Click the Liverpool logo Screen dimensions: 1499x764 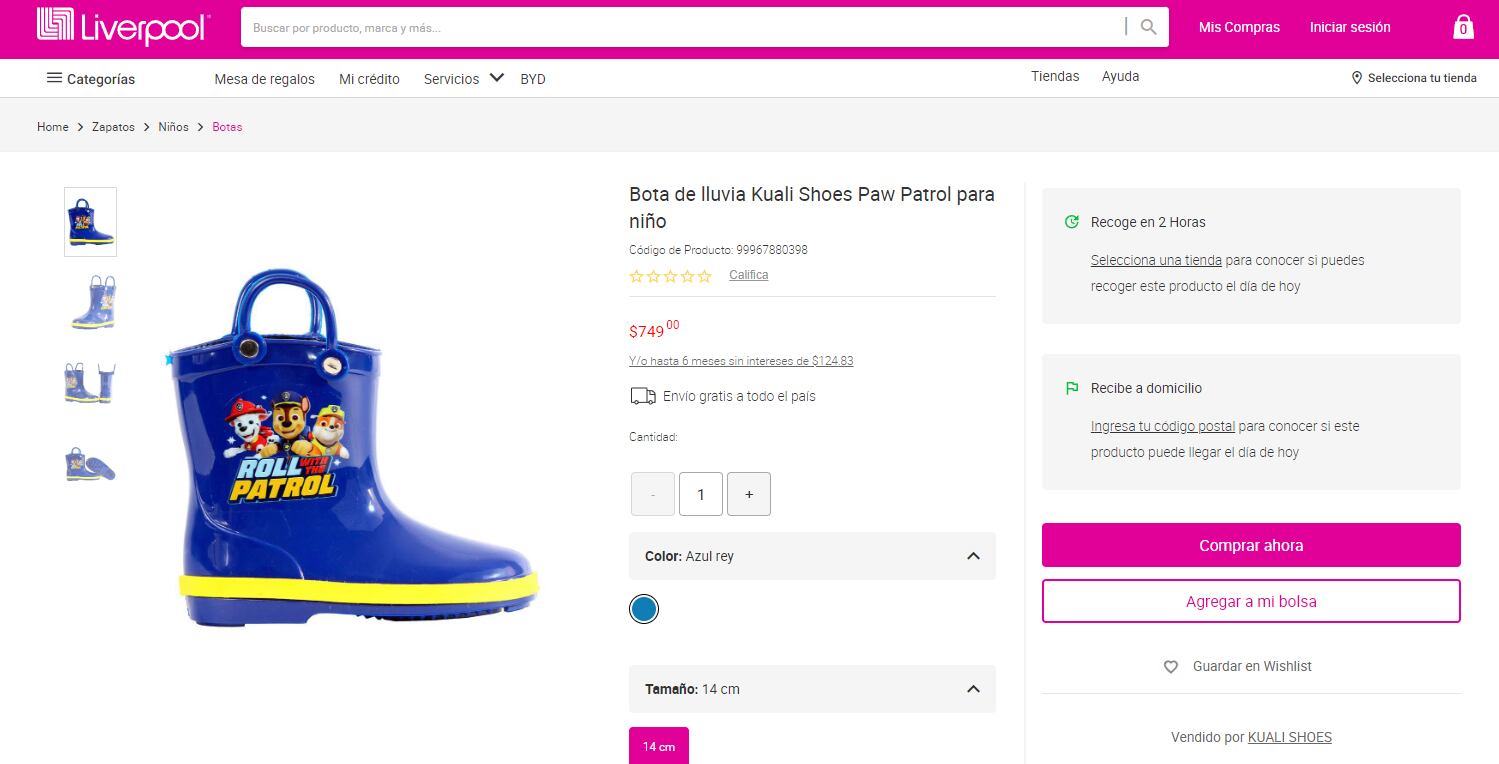pos(123,27)
